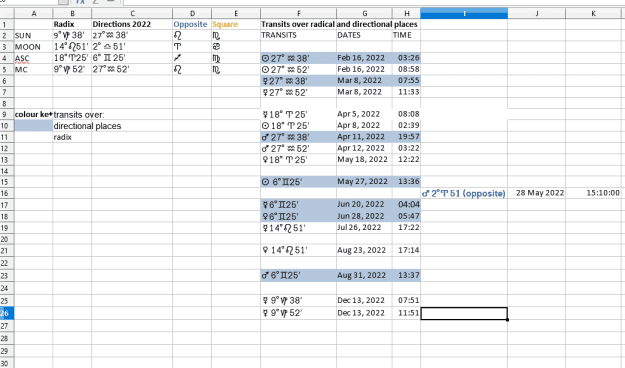Click the Moon radix value 14° 51' cell
The height and width of the screenshot is (368, 625).
click(x=72, y=47)
